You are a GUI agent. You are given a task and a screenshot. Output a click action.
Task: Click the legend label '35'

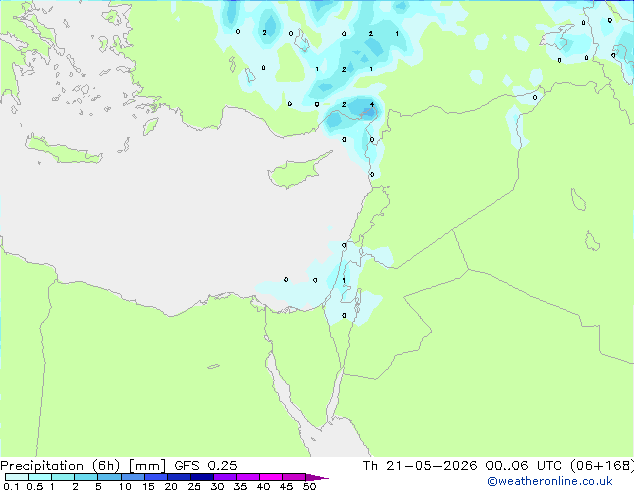coord(240,486)
